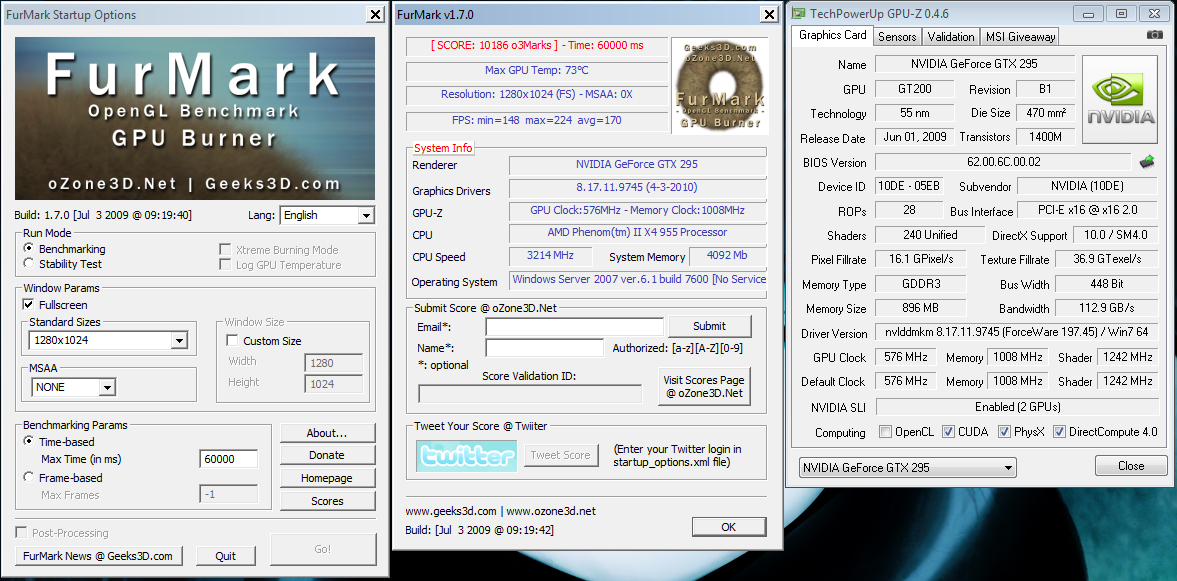The width and height of the screenshot is (1177, 581).
Task: Click the Donate button
Action: coord(327,455)
